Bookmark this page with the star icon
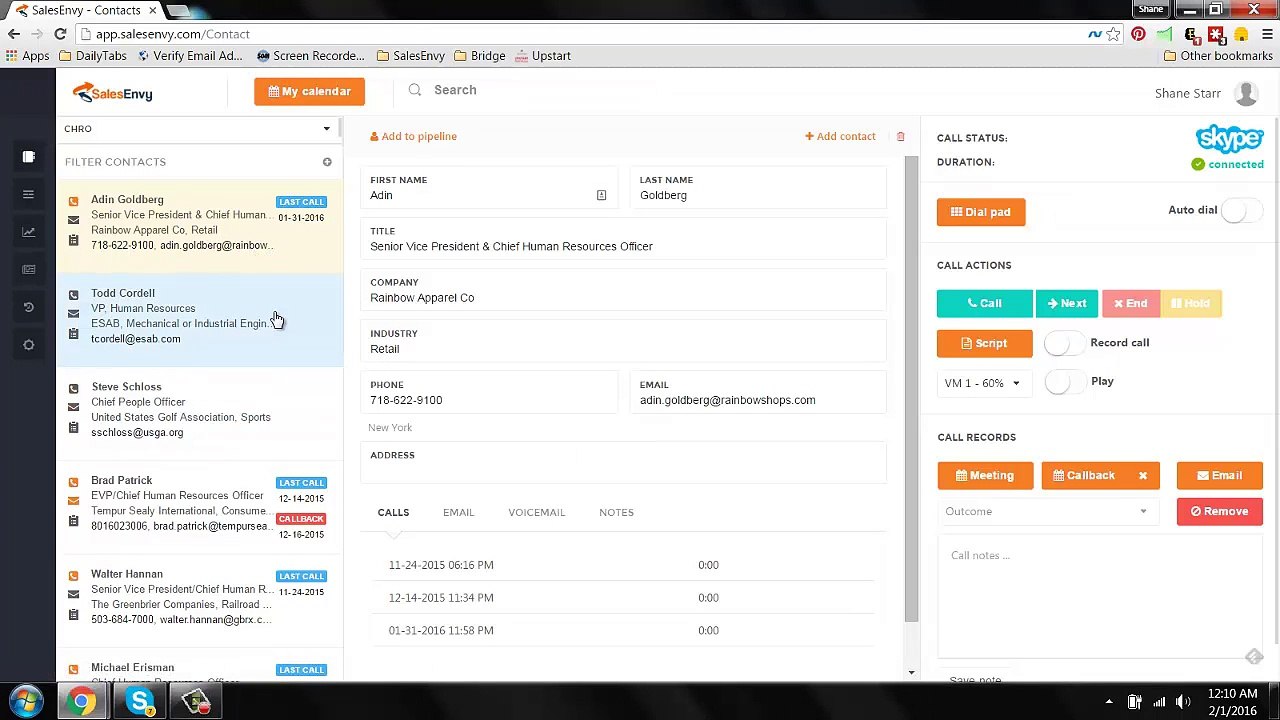 [x=1113, y=34]
